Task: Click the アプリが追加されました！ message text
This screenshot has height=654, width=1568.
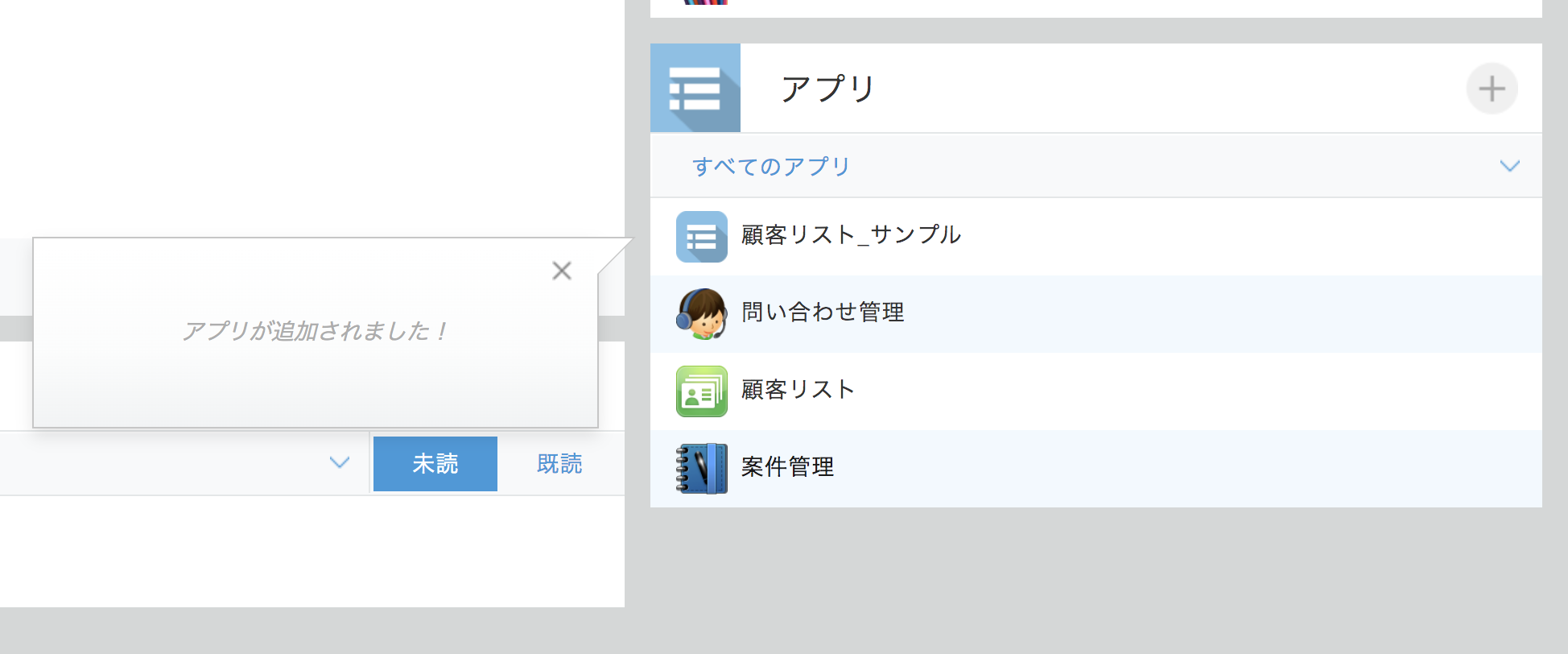Action: pos(316,331)
